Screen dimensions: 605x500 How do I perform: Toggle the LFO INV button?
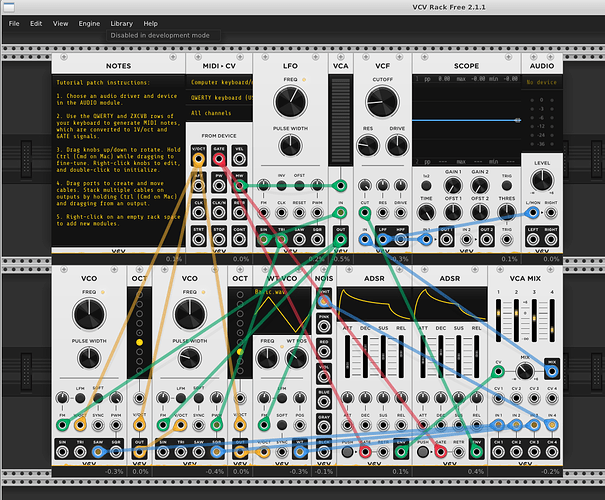coord(281,186)
